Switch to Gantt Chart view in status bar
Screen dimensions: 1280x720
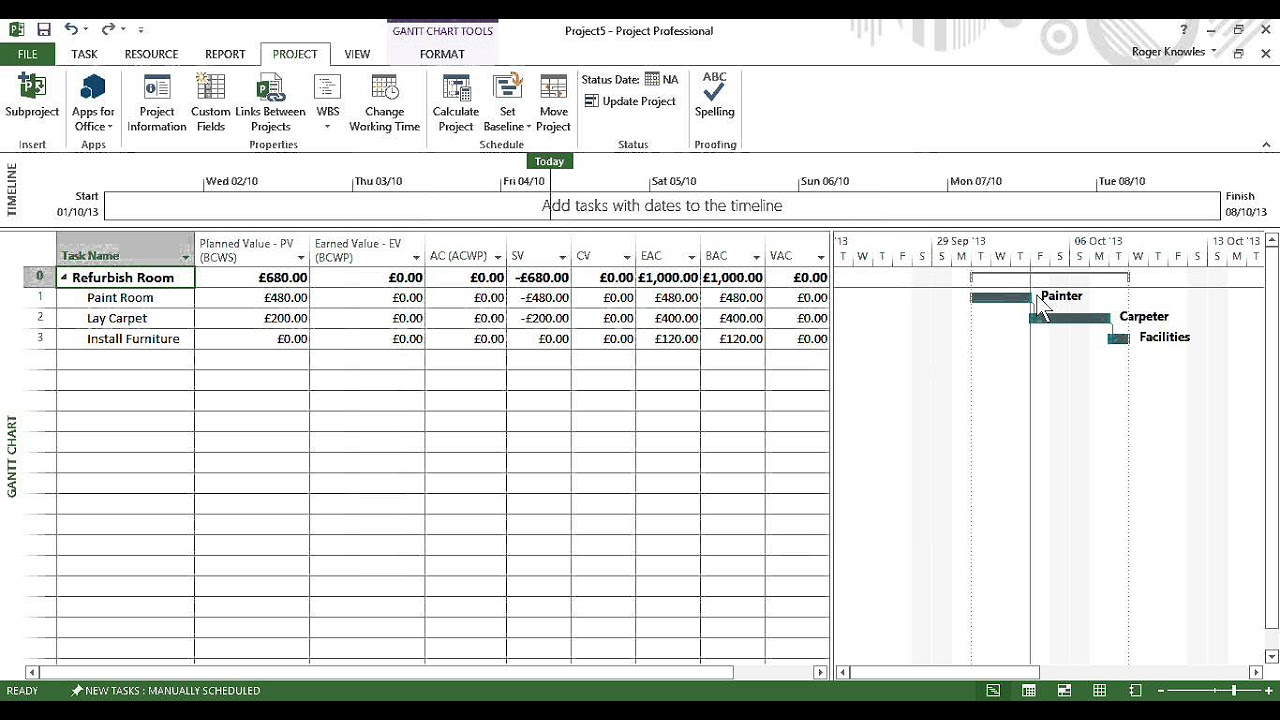993,691
